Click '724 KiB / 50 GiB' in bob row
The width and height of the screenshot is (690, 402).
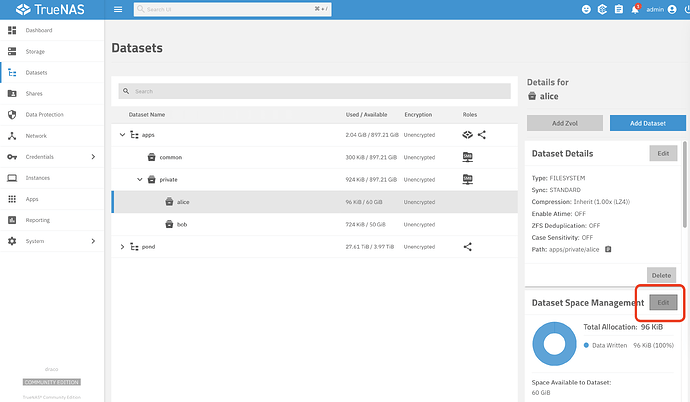click(365, 224)
